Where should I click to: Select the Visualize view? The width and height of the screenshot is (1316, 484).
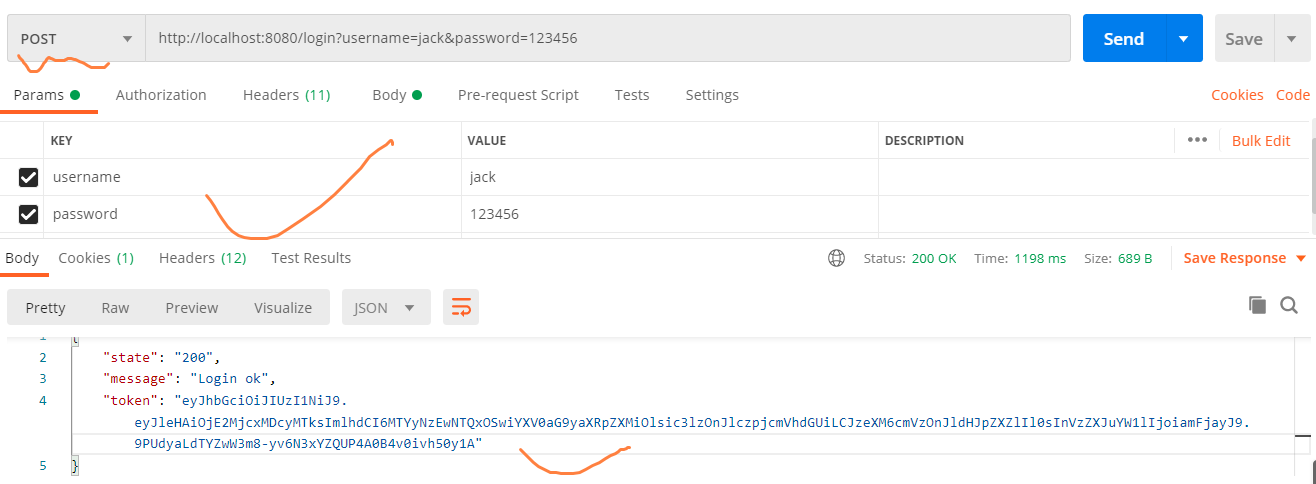tap(283, 308)
